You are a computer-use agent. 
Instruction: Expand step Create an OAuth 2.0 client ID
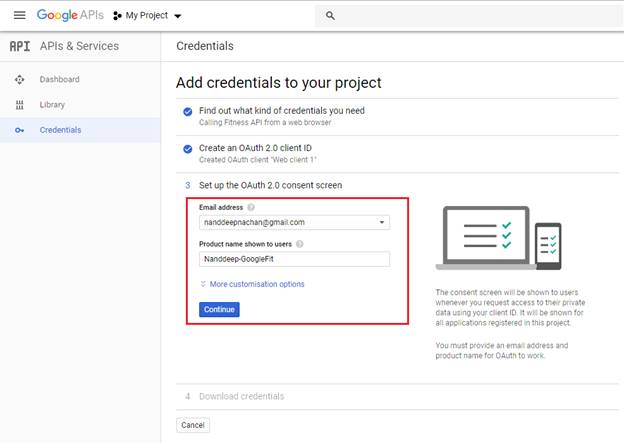tap(255, 148)
